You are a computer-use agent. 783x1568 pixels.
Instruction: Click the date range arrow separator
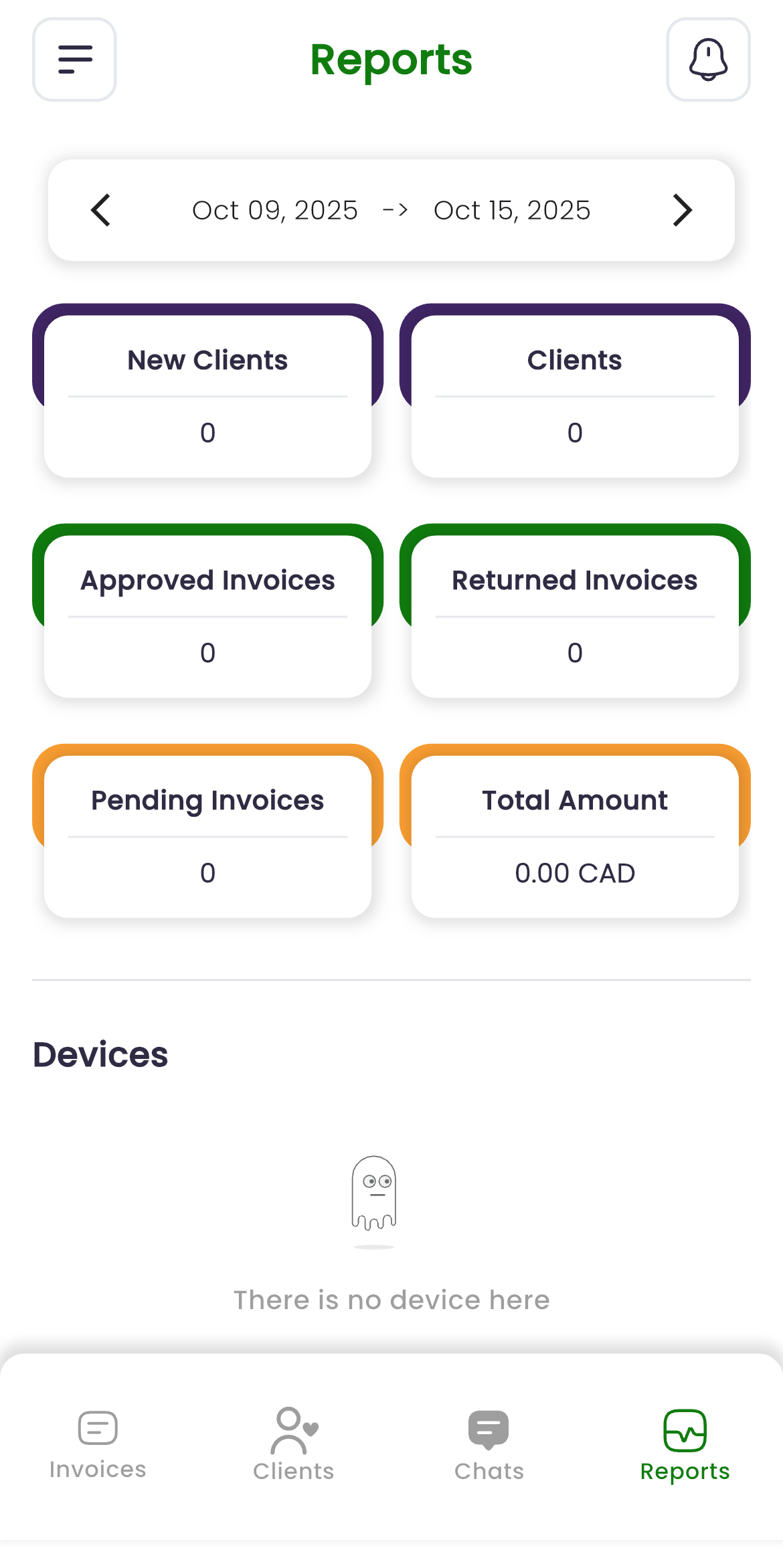[x=396, y=210]
